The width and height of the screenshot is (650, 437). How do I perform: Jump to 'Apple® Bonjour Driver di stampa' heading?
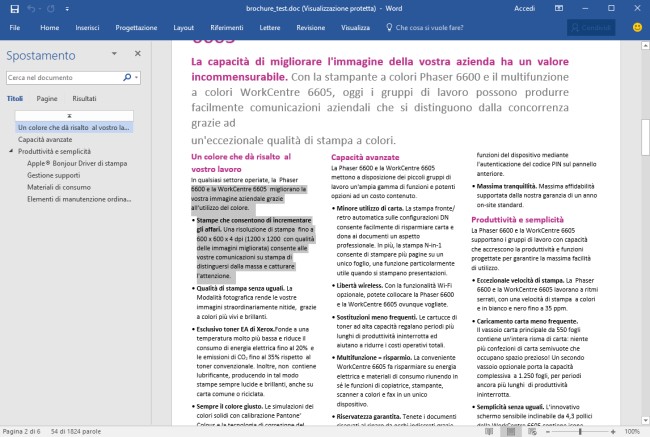77,163
